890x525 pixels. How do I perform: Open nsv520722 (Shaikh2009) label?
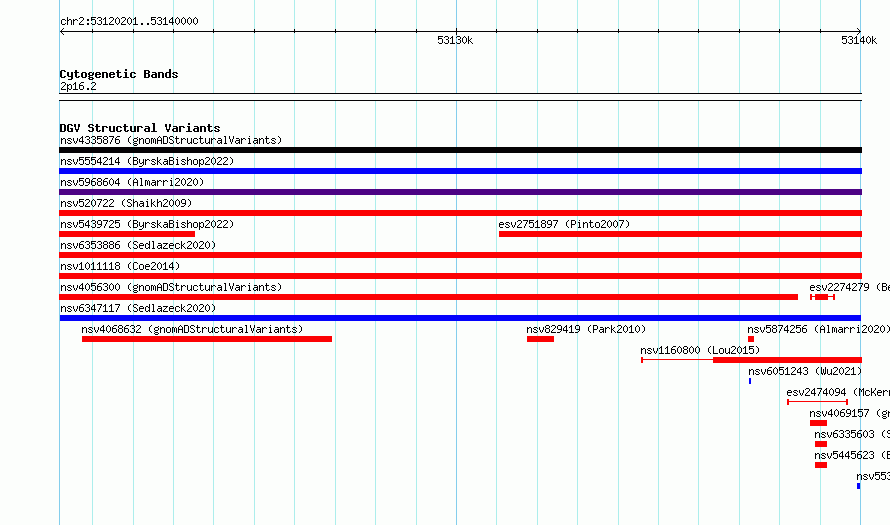[126, 203]
